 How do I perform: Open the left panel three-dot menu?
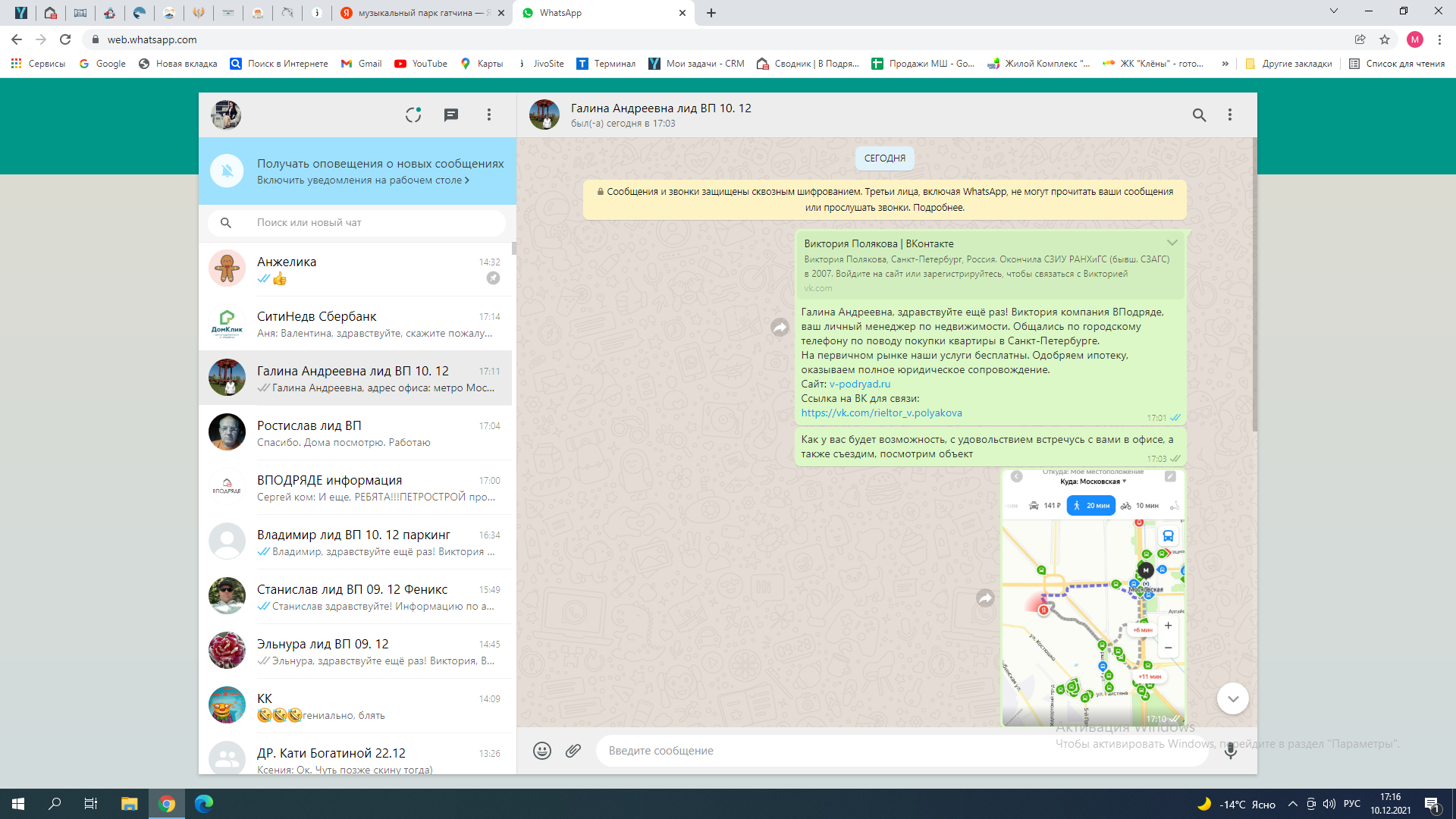click(x=489, y=115)
